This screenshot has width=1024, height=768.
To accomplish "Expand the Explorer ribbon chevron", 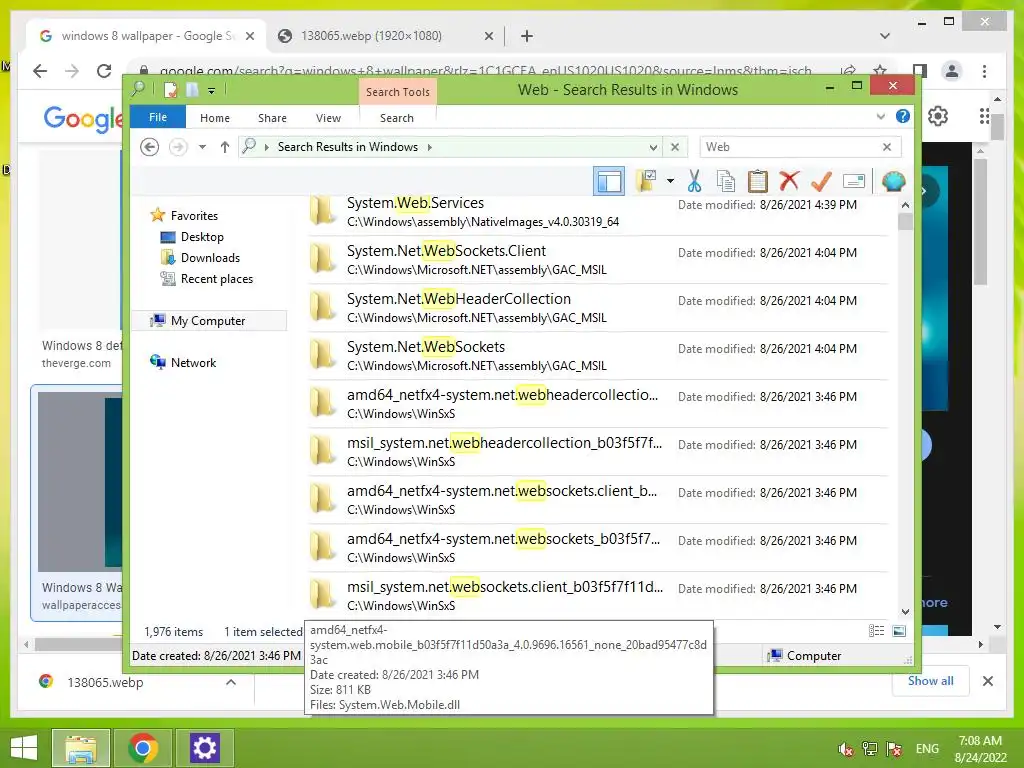I will tap(880, 116).
